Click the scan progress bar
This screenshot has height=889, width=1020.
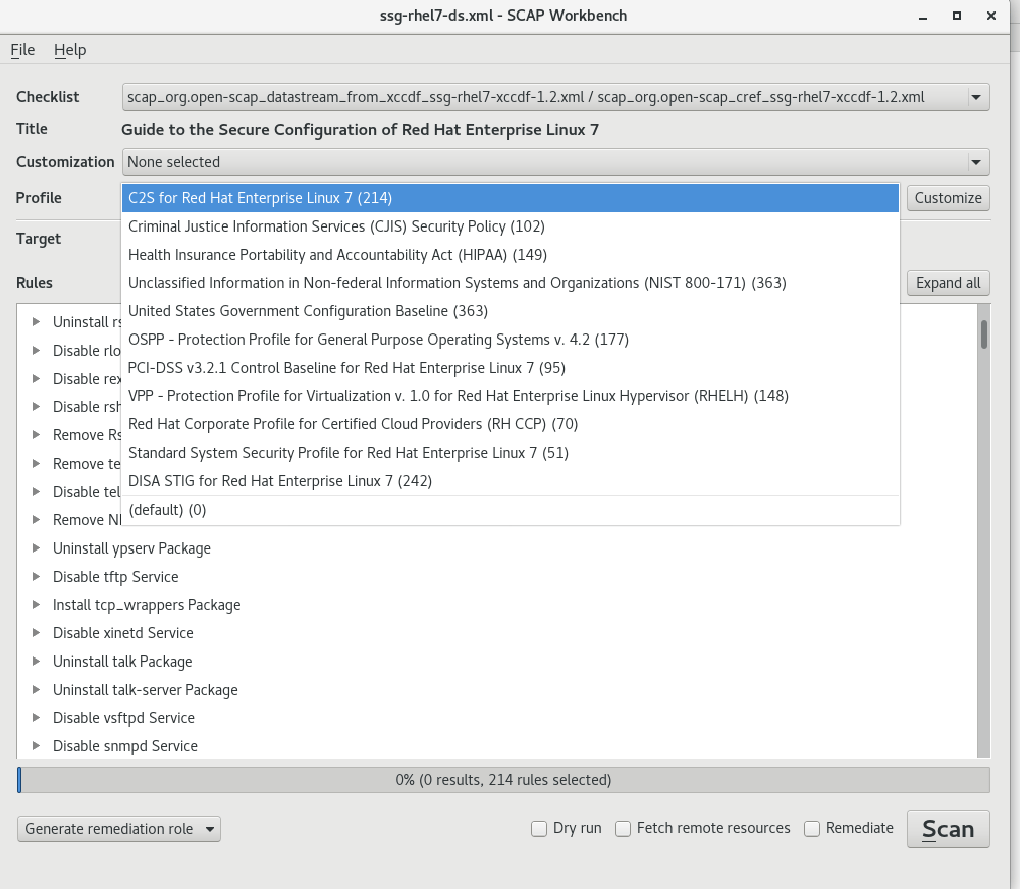point(503,780)
